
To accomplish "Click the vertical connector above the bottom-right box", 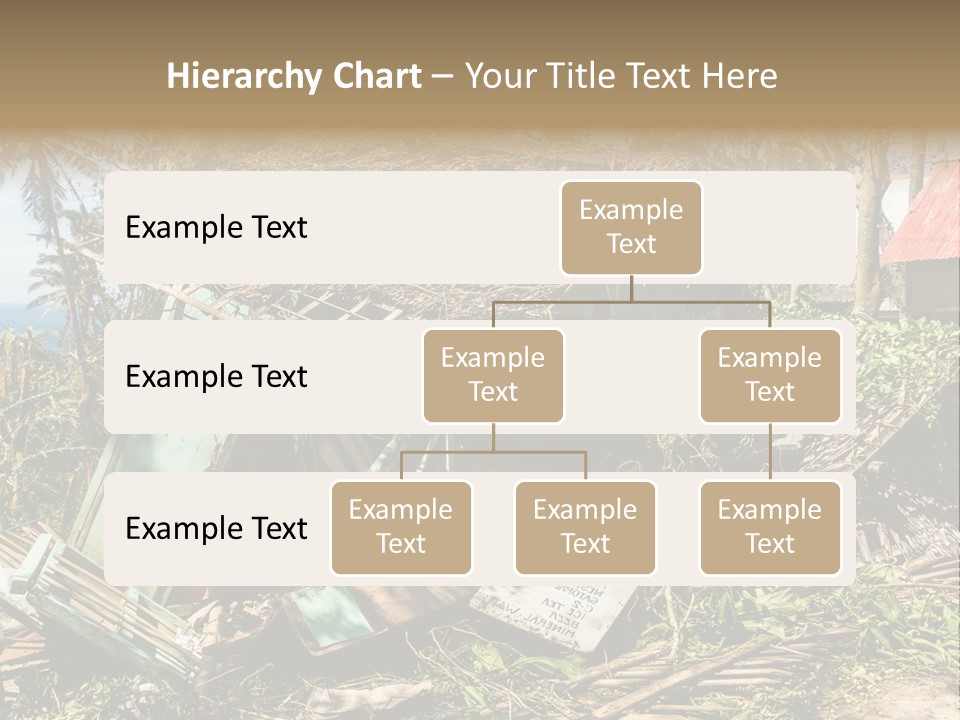I will click(770, 452).
